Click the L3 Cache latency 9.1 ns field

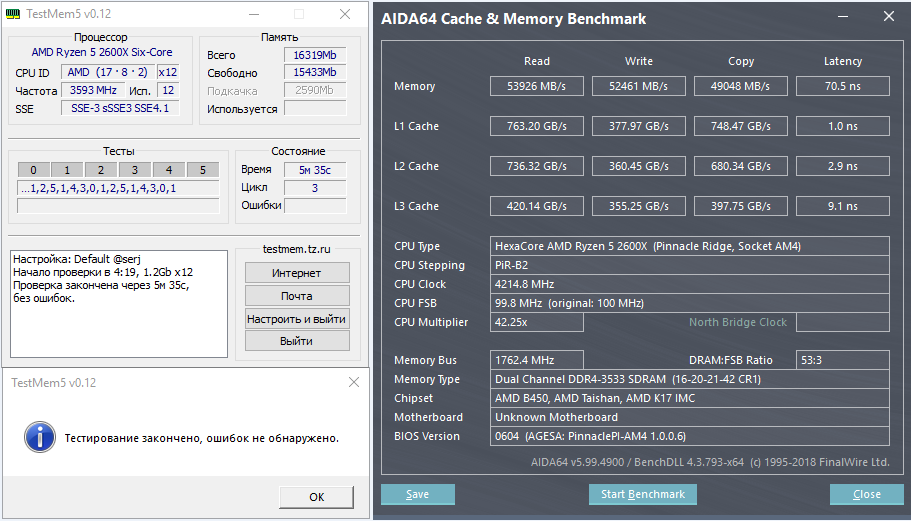click(x=842, y=207)
